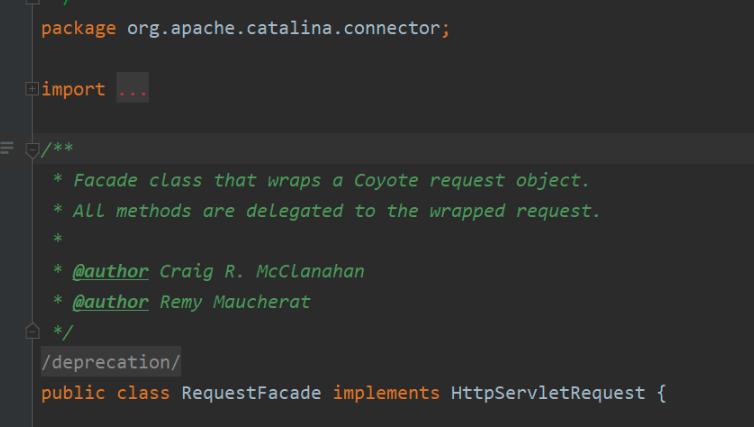Click the RequestFacade class name
Image resolution: width=754 pixels, height=427 pixels.
click(251, 392)
